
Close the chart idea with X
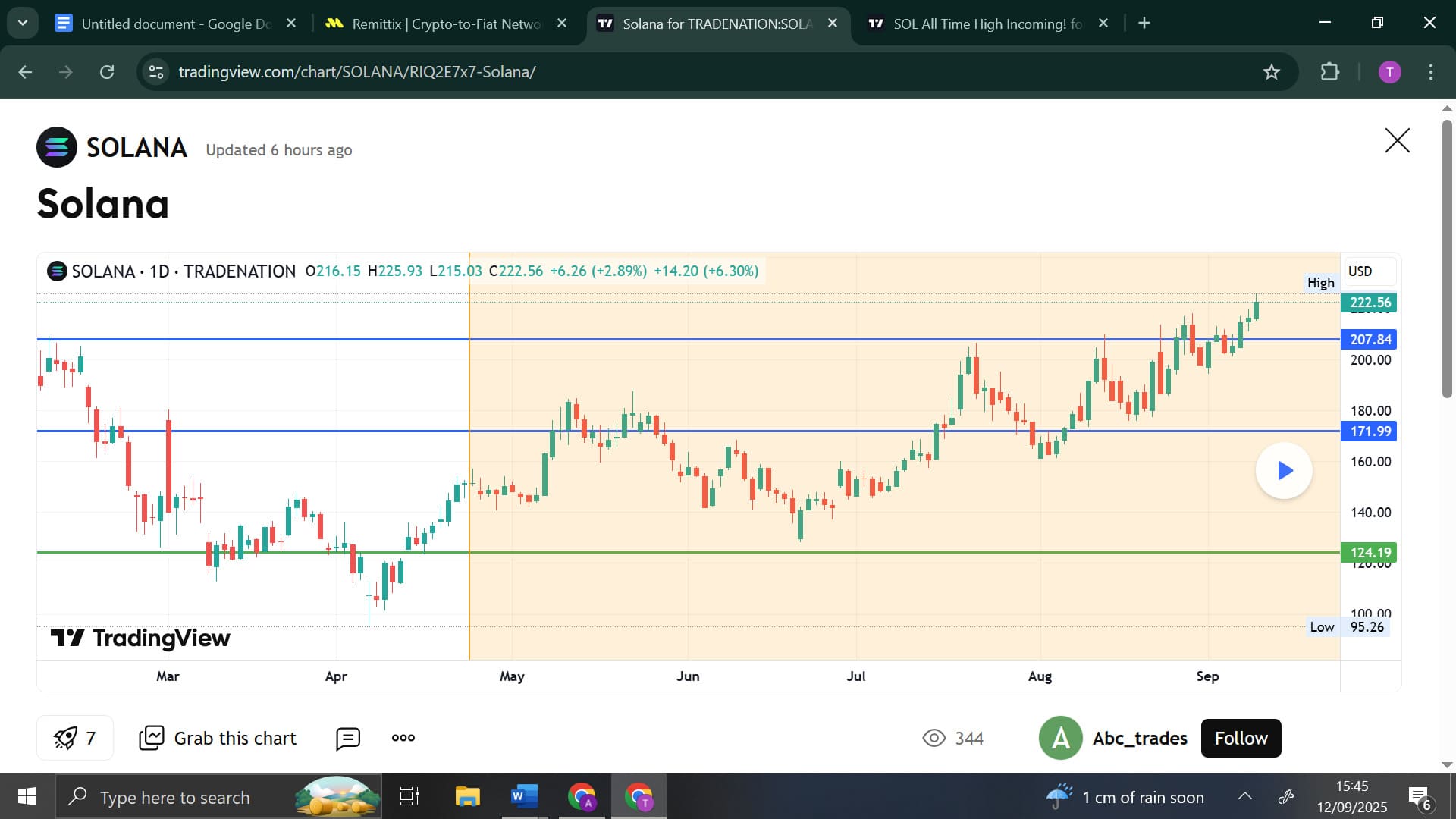click(x=1397, y=140)
